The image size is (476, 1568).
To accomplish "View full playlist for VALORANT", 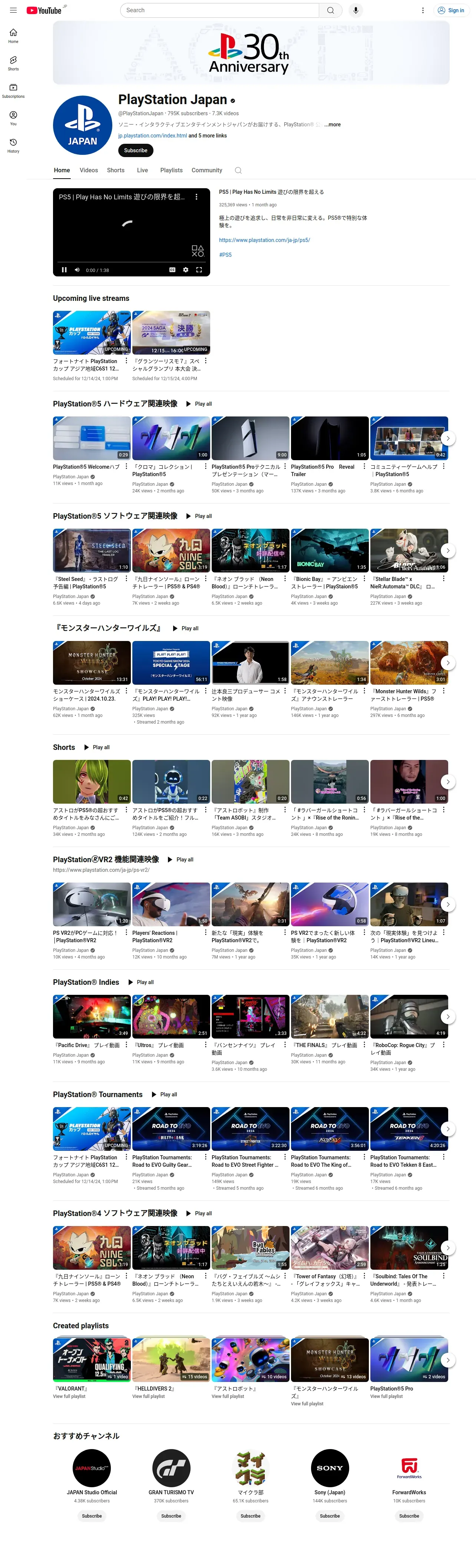I will click(69, 1396).
